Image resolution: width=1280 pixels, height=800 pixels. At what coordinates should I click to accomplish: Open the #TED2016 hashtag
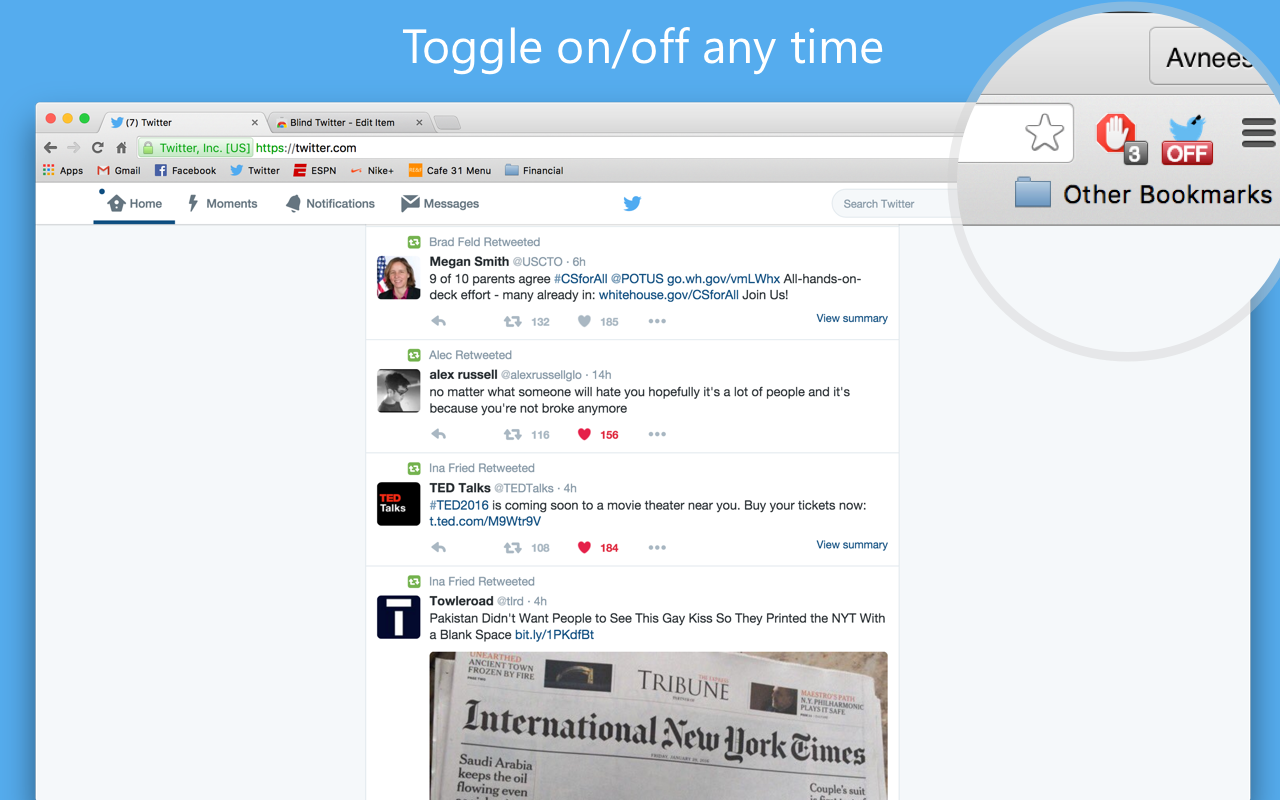[x=459, y=505]
